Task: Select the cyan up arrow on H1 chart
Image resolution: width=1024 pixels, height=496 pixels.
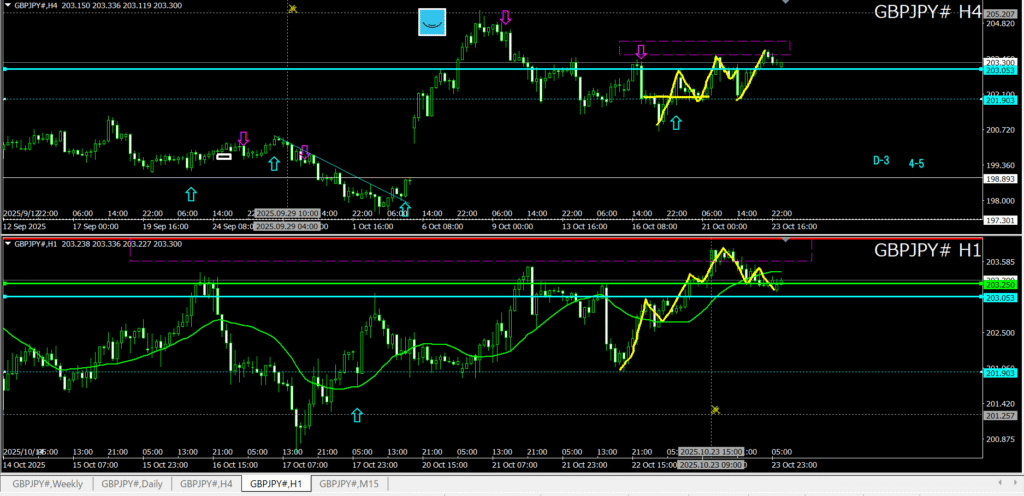Action: 357,414
